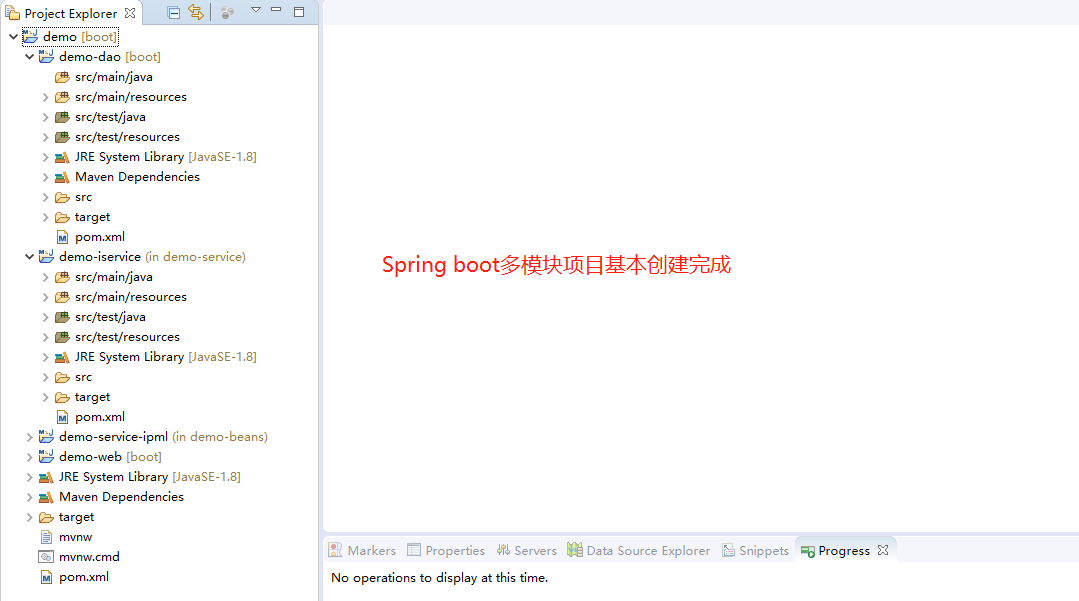This screenshot has width=1079, height=601.
Task: Click the demo-iservice project icon
Action: (46, 256)
